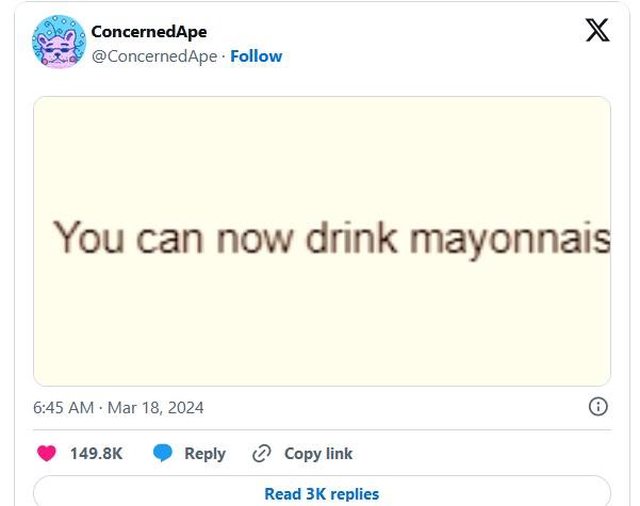Click the Reply text label

click(x=205, y=453)
